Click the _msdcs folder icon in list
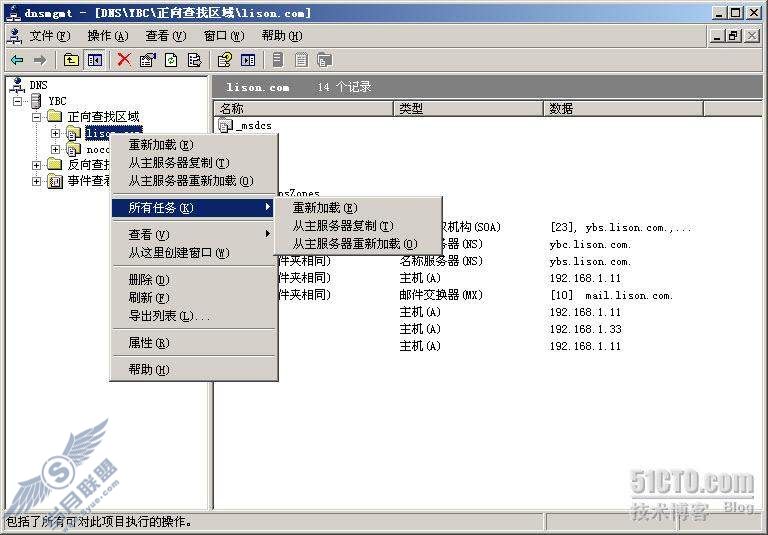Image resolution: width=768 pixels, height=535 pixels. click(225, 125)
